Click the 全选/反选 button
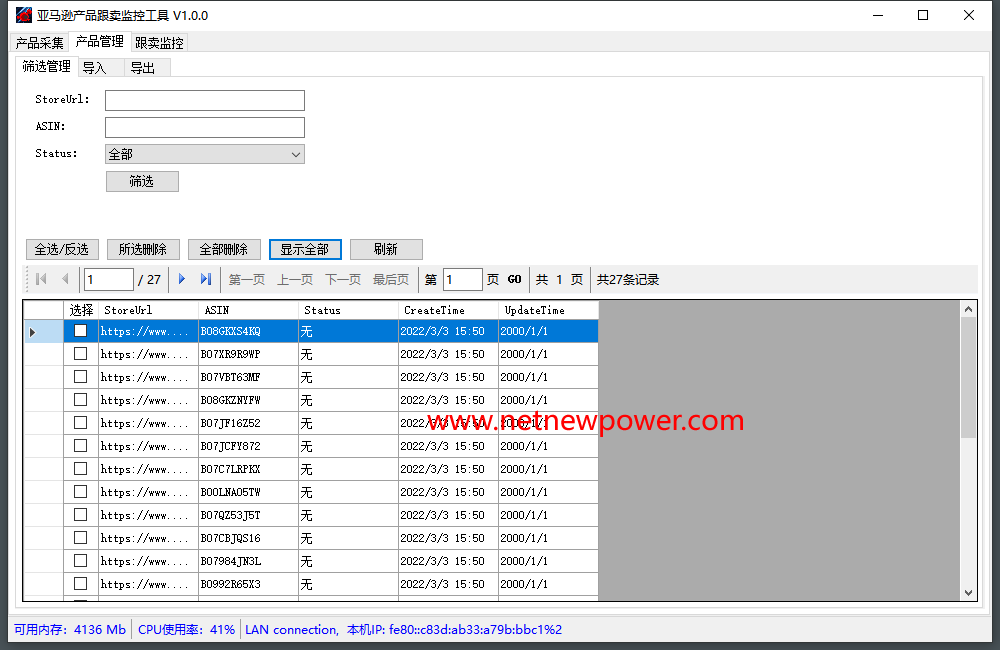This screenshot has height=650, width=1000. pyautogui.click(x=62, y=249)
